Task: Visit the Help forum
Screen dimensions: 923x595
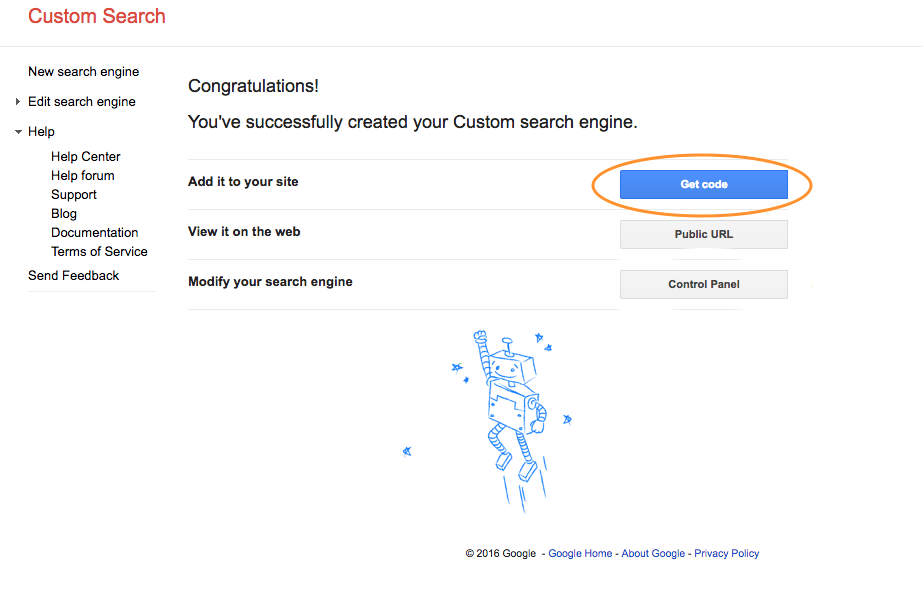Action: coord(82,175)
